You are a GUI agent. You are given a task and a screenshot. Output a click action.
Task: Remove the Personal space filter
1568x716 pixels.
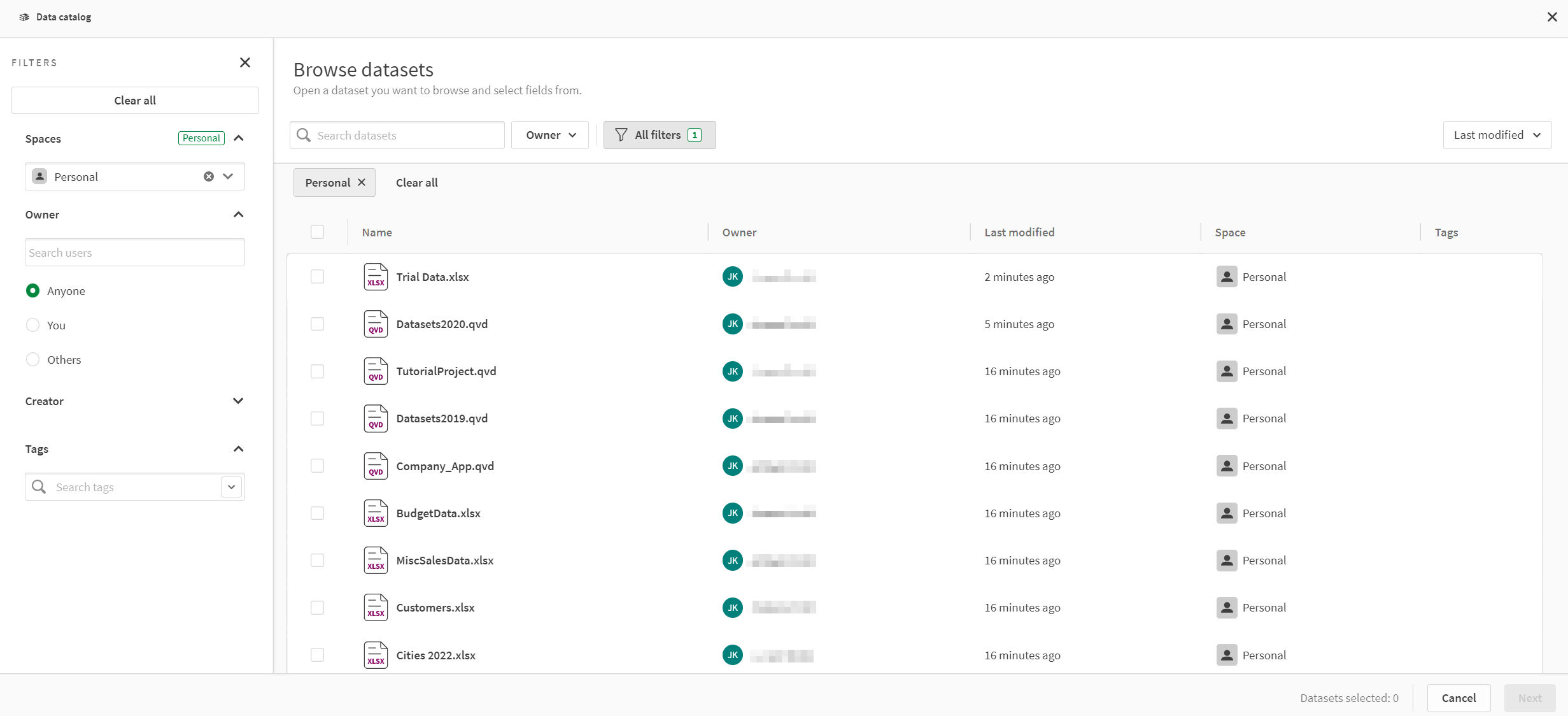362,182
